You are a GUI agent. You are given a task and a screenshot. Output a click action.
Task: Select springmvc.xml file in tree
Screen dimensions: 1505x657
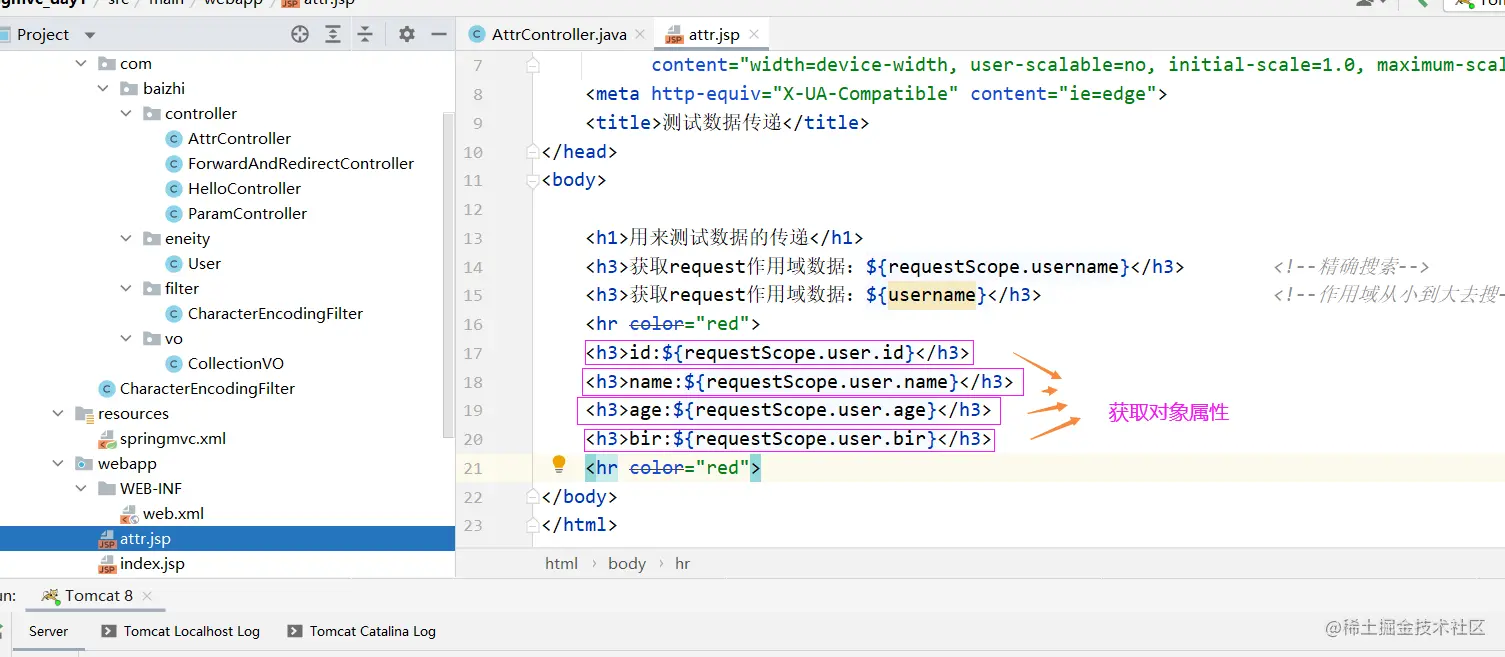point(173,438)
